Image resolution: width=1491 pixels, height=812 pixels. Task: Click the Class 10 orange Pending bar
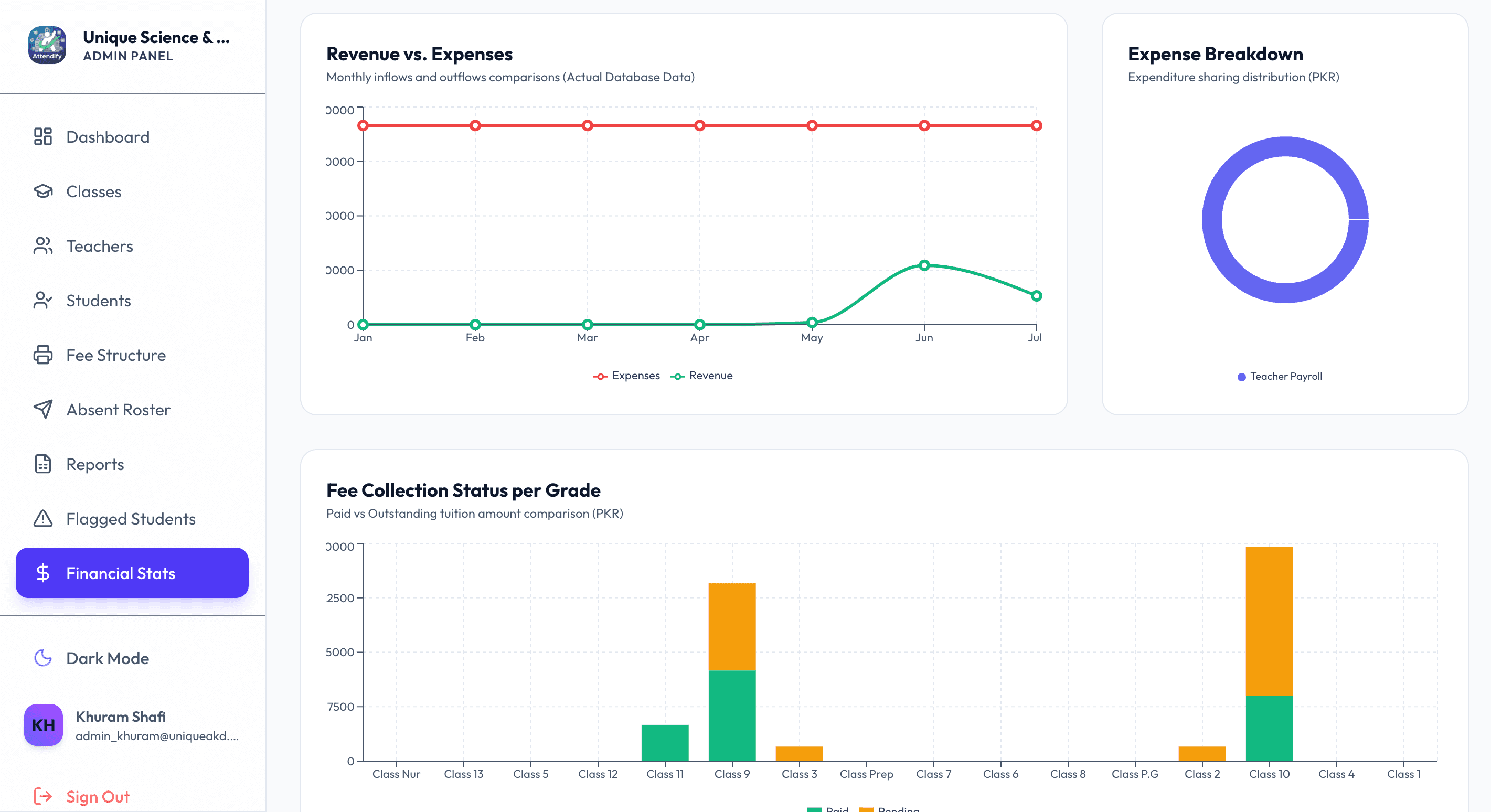coord(1269,622)
